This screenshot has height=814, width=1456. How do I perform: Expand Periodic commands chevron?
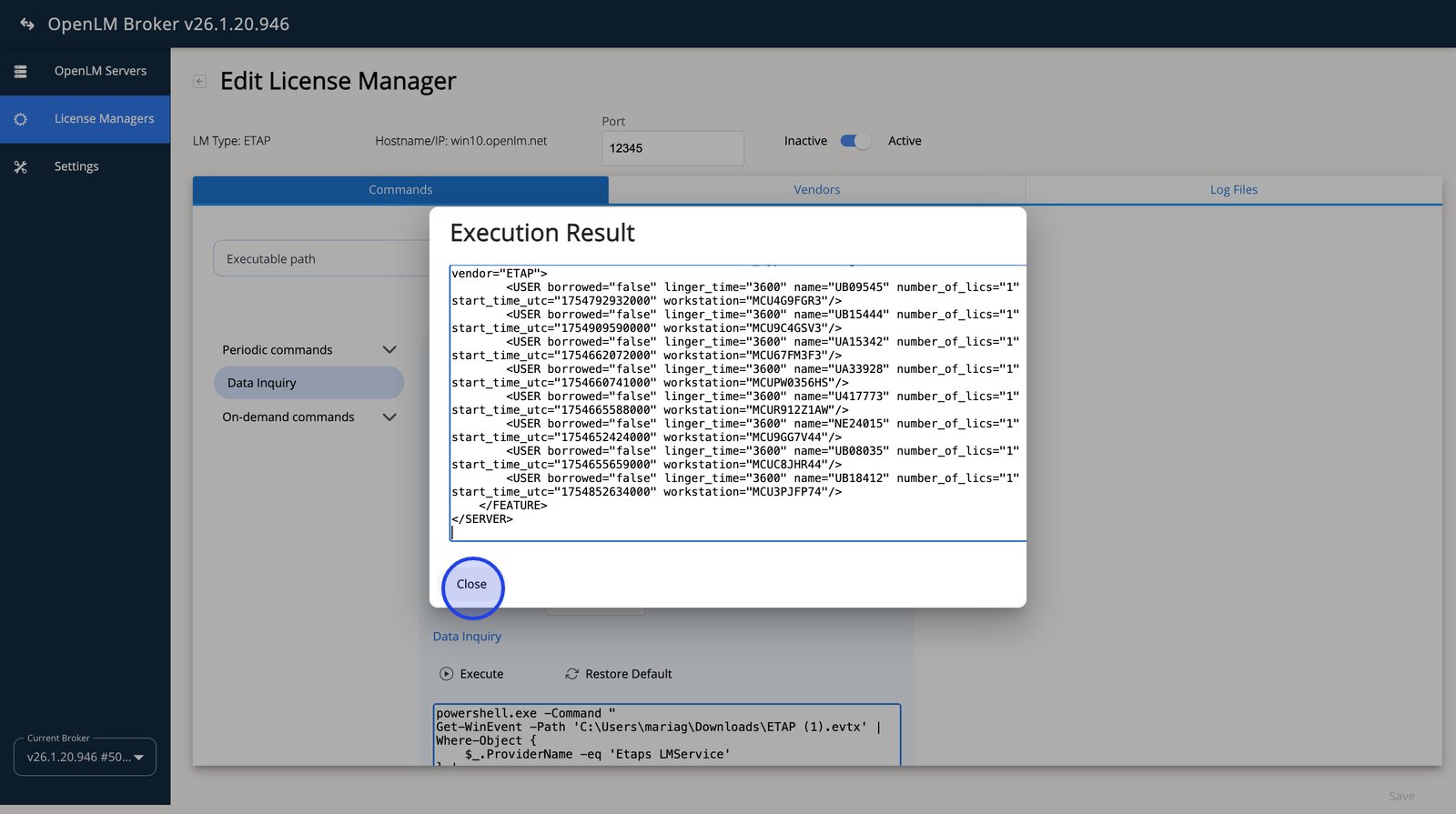389,350
